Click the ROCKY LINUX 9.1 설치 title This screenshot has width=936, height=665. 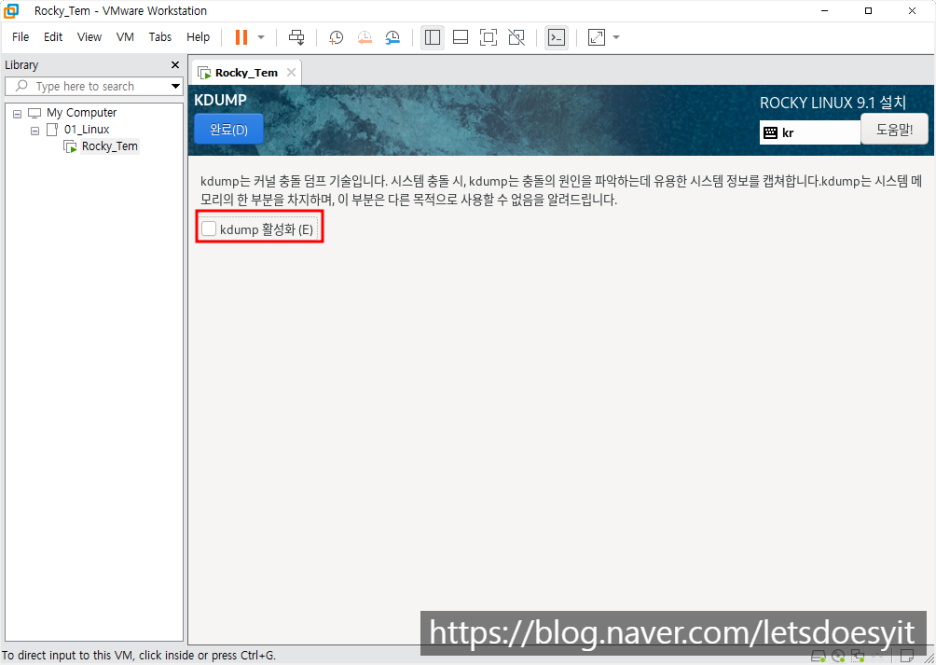833,103
